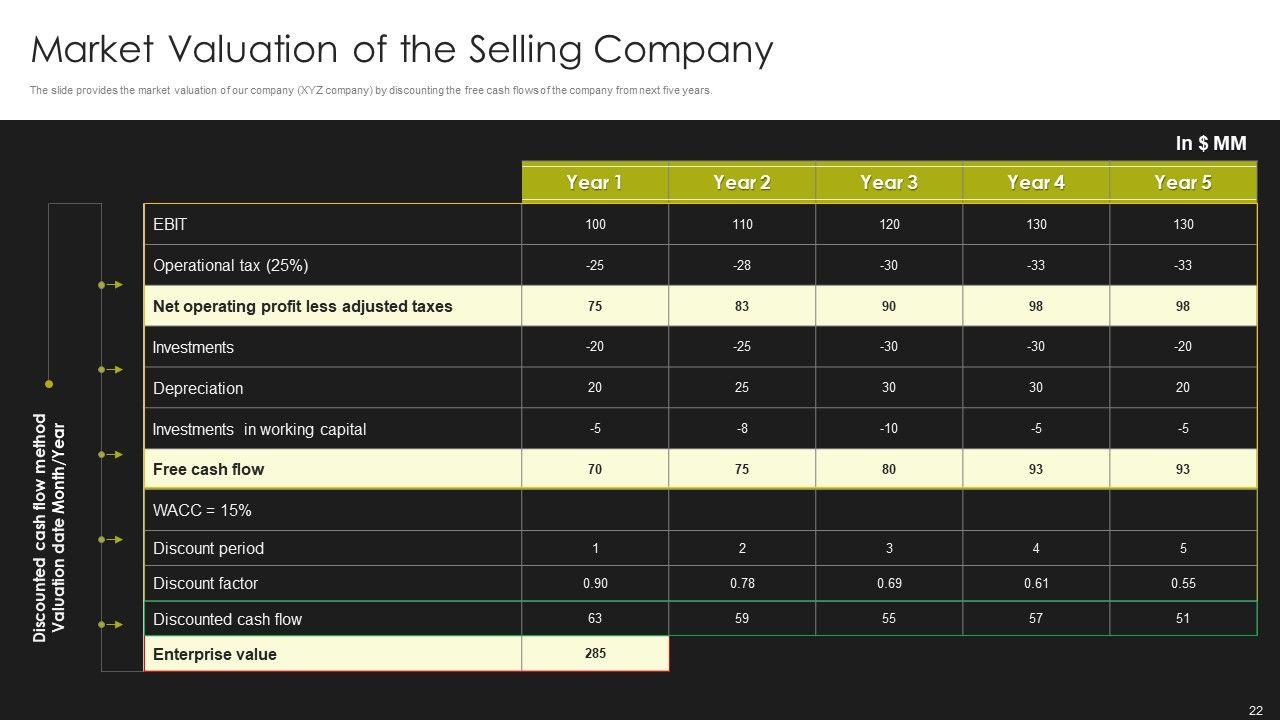Click the In $ MM unit label
The image size is (1280, 720).
1210,144
